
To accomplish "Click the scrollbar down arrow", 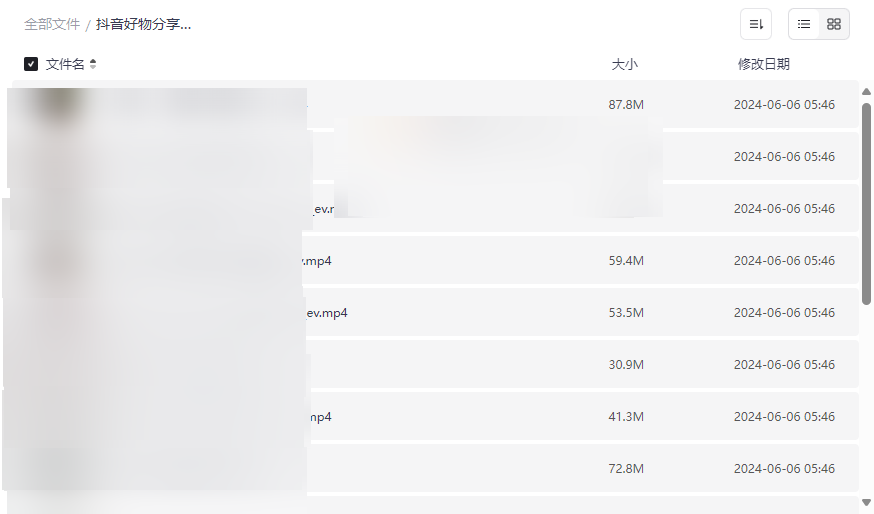I will pyautogui.click(x=866, y=502).
